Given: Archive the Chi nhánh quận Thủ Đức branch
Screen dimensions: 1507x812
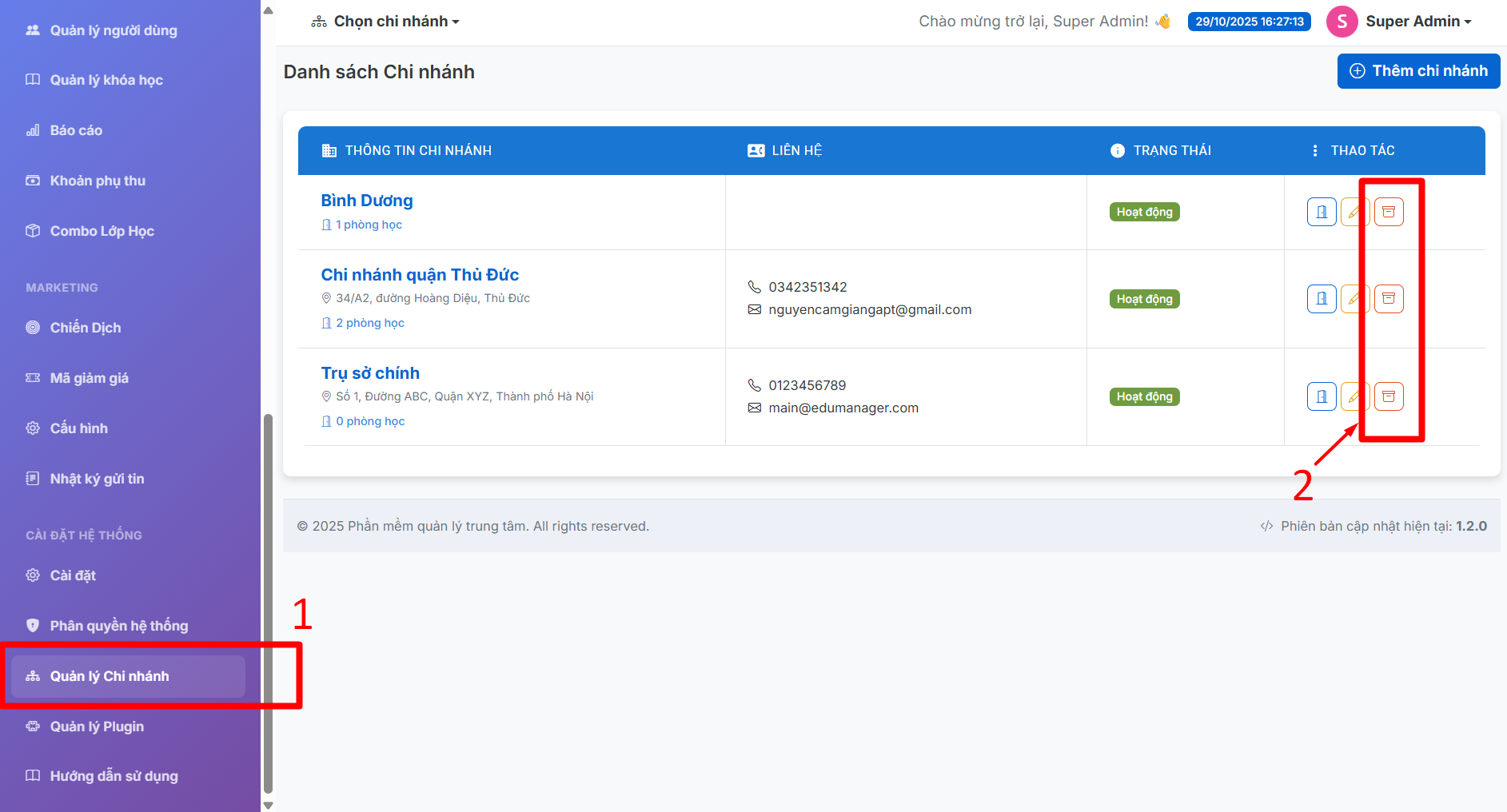Looking at the screenshot, I should (x=1389, y=299).
